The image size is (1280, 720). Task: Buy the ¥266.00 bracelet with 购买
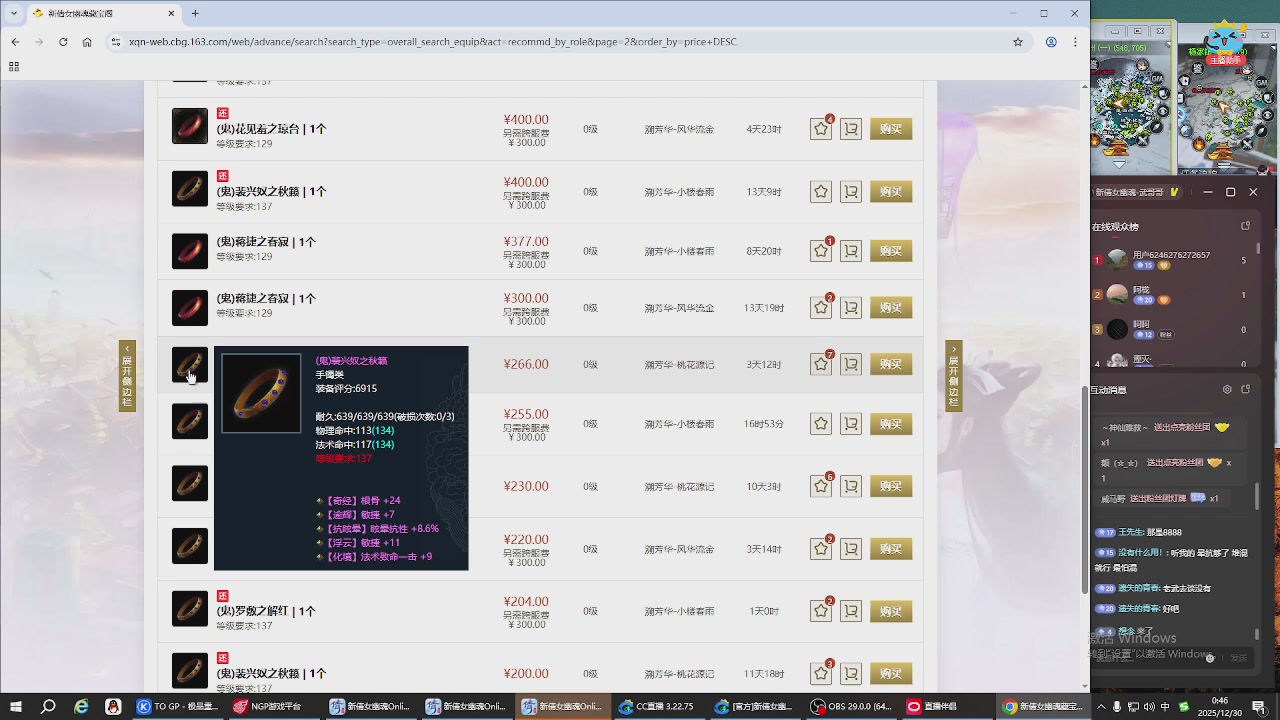(890, 365)
